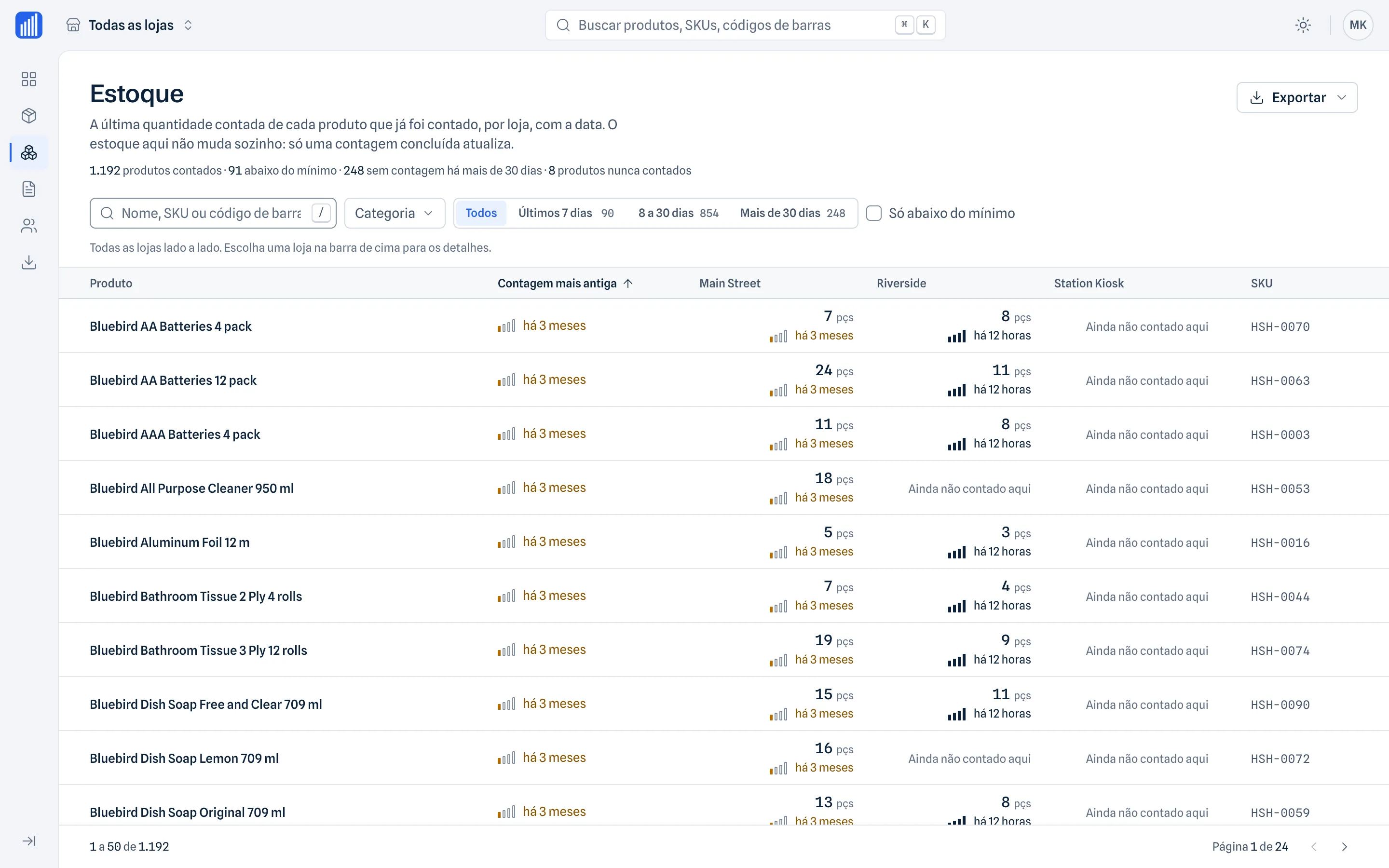
Task: Open Bluebird Dish Soap Lemon 709 ml
Action: (x=184, y=759)
